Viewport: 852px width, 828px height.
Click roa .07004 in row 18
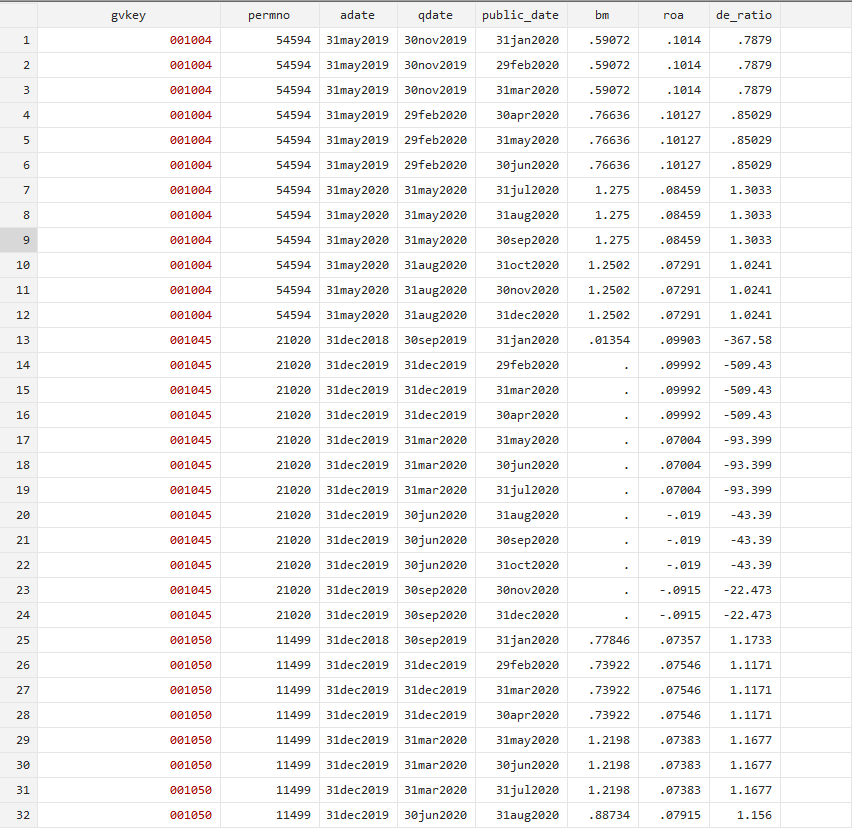coord(674,465)
